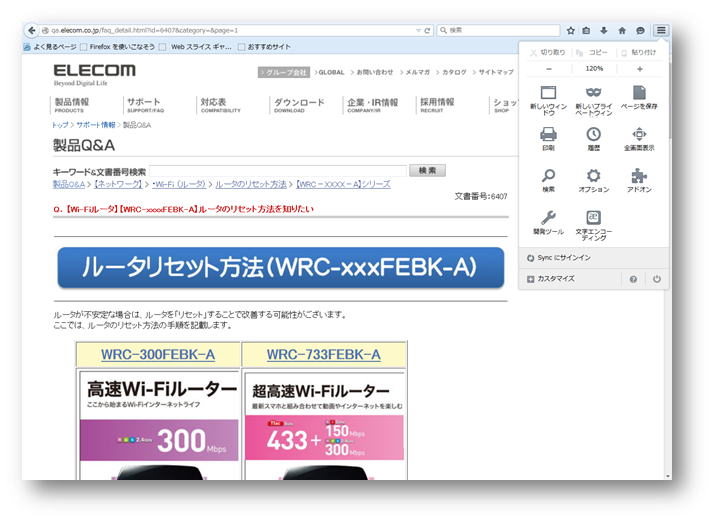714x522 pixels.
Task: Open the 企業・IR情報 tab
Action: [372, 104]
